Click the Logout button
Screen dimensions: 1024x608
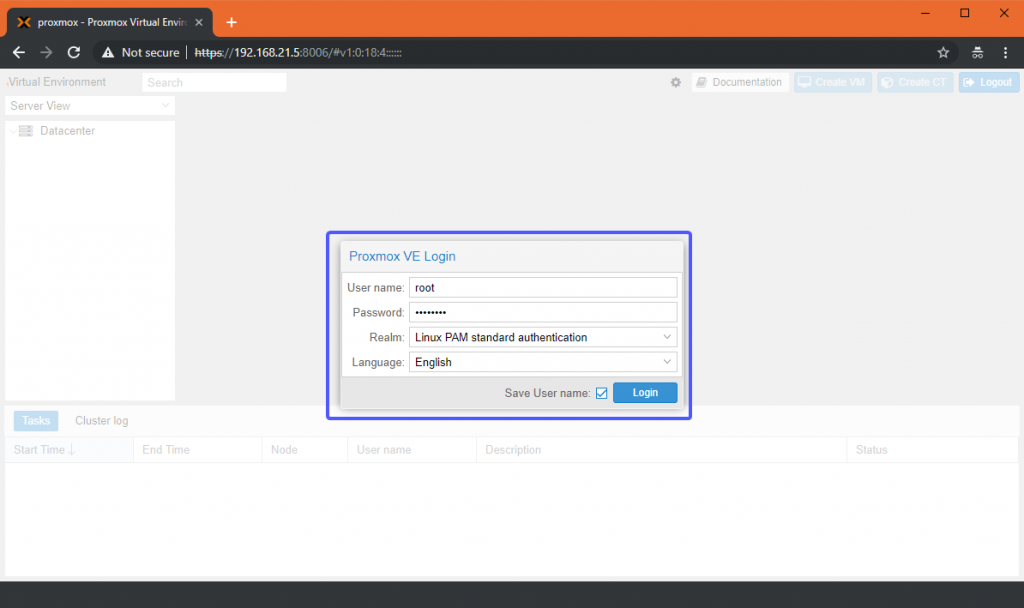989,82
